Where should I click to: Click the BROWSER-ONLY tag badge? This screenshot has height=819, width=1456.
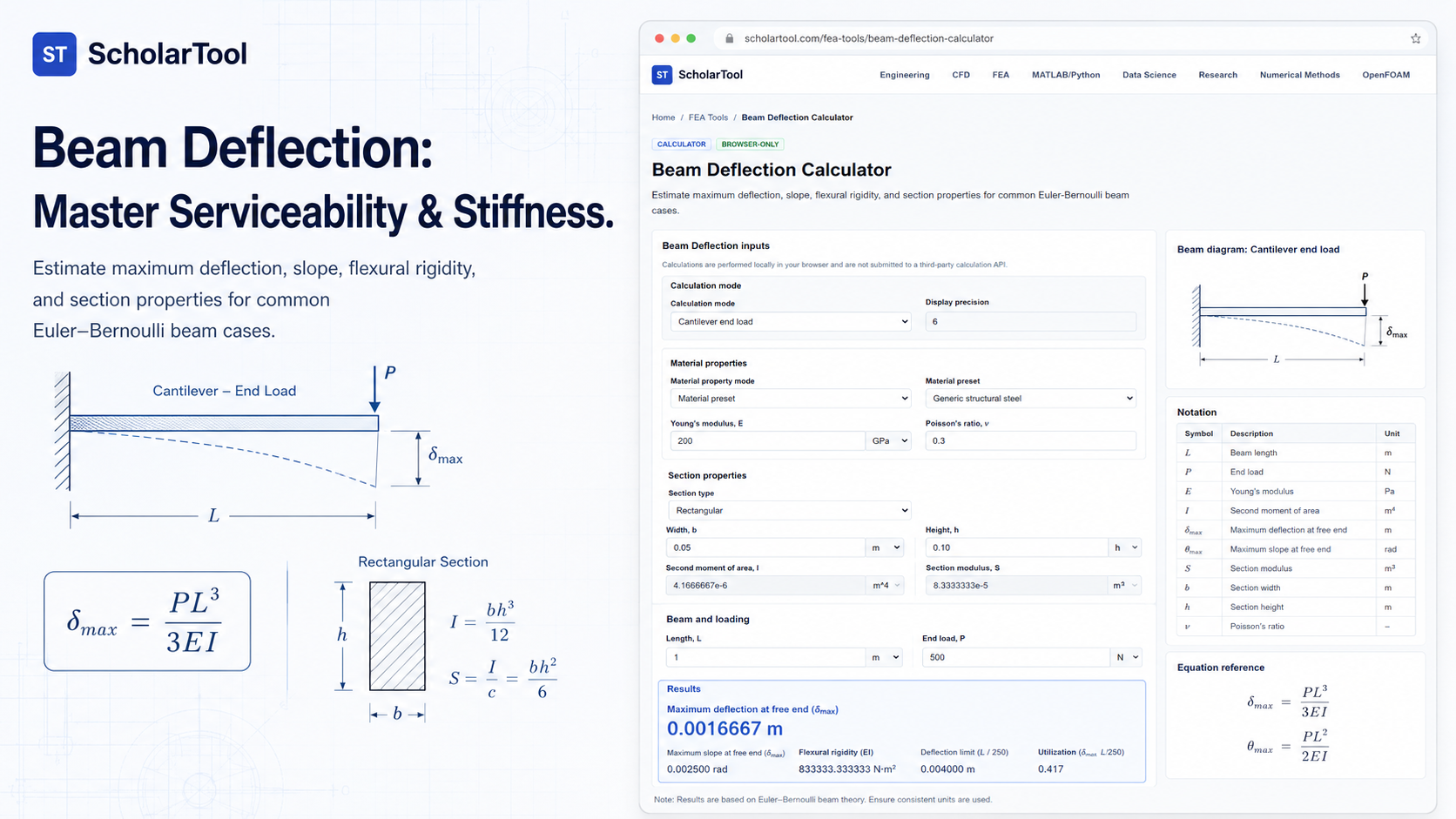[x=750, y=144]
